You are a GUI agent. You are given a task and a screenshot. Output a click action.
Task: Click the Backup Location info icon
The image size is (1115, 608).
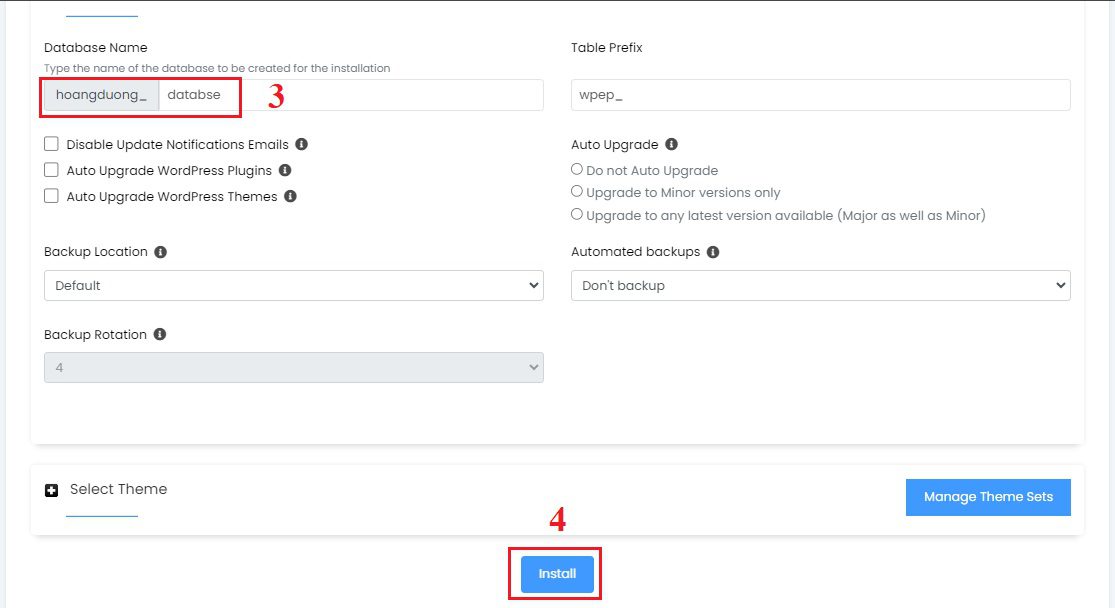coord(161,252)
